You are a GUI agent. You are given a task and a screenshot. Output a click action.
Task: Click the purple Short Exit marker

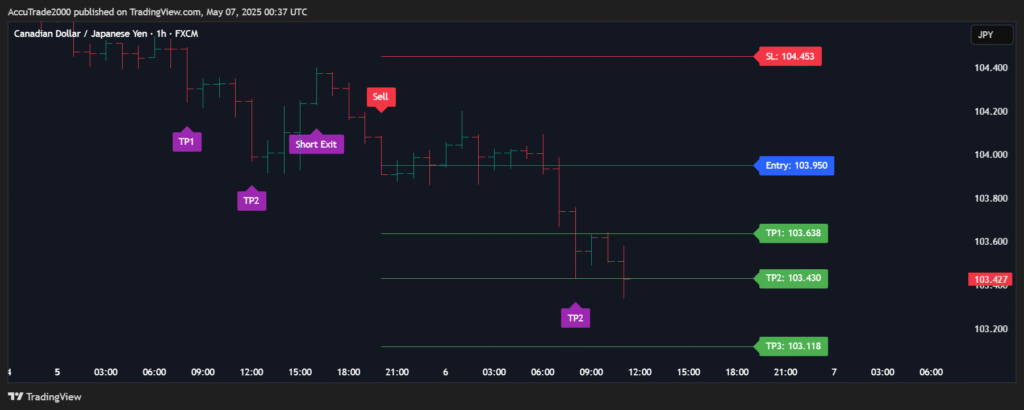(x=316, y=144)
